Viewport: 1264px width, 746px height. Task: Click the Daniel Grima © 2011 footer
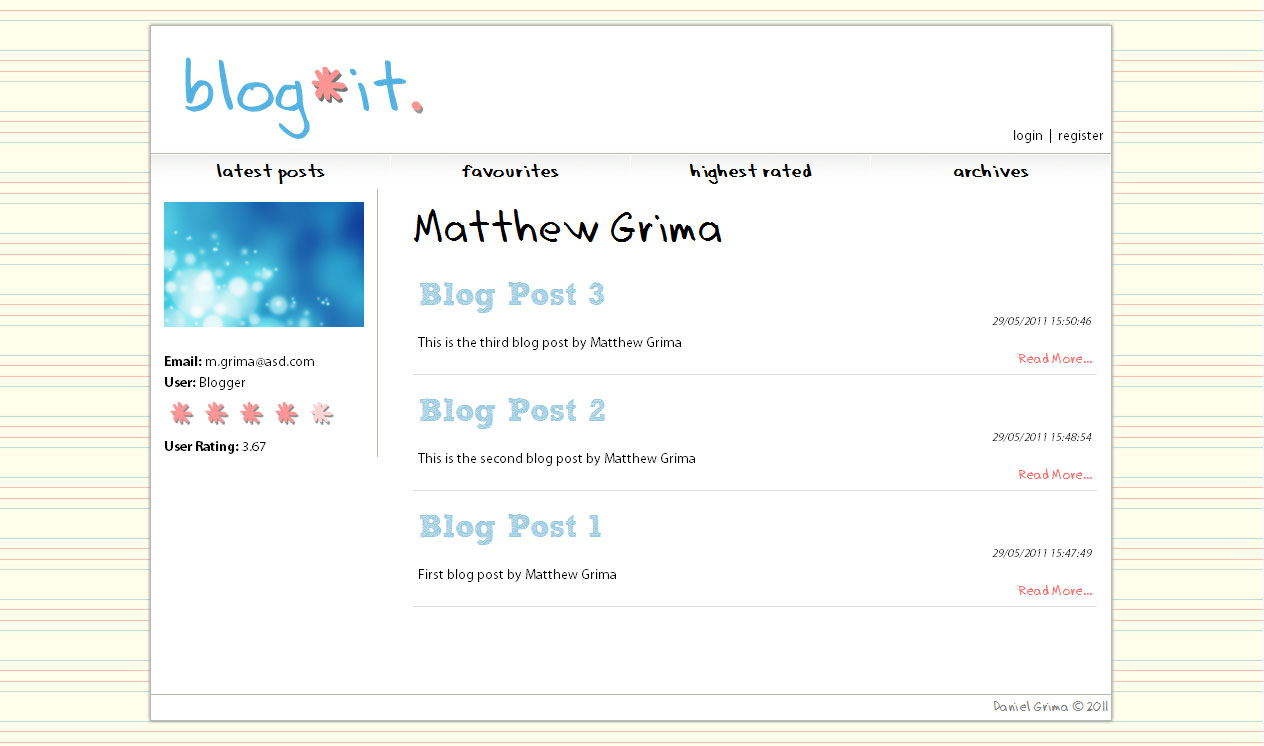[x=1050, y=706]
